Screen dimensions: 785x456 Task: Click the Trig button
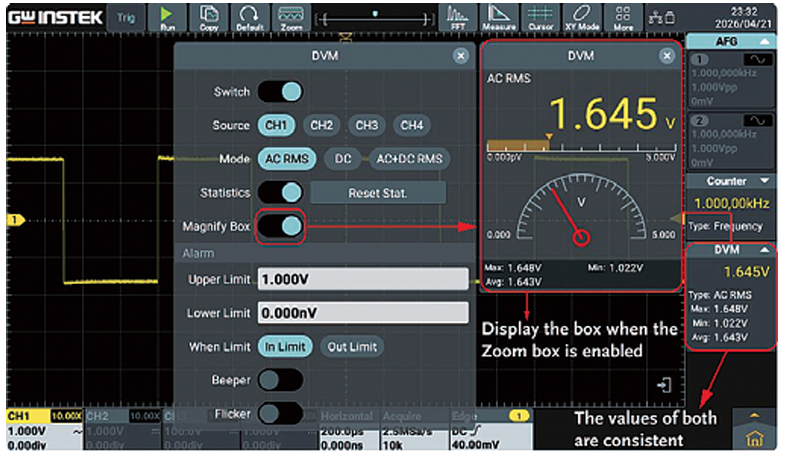(126, 18)
